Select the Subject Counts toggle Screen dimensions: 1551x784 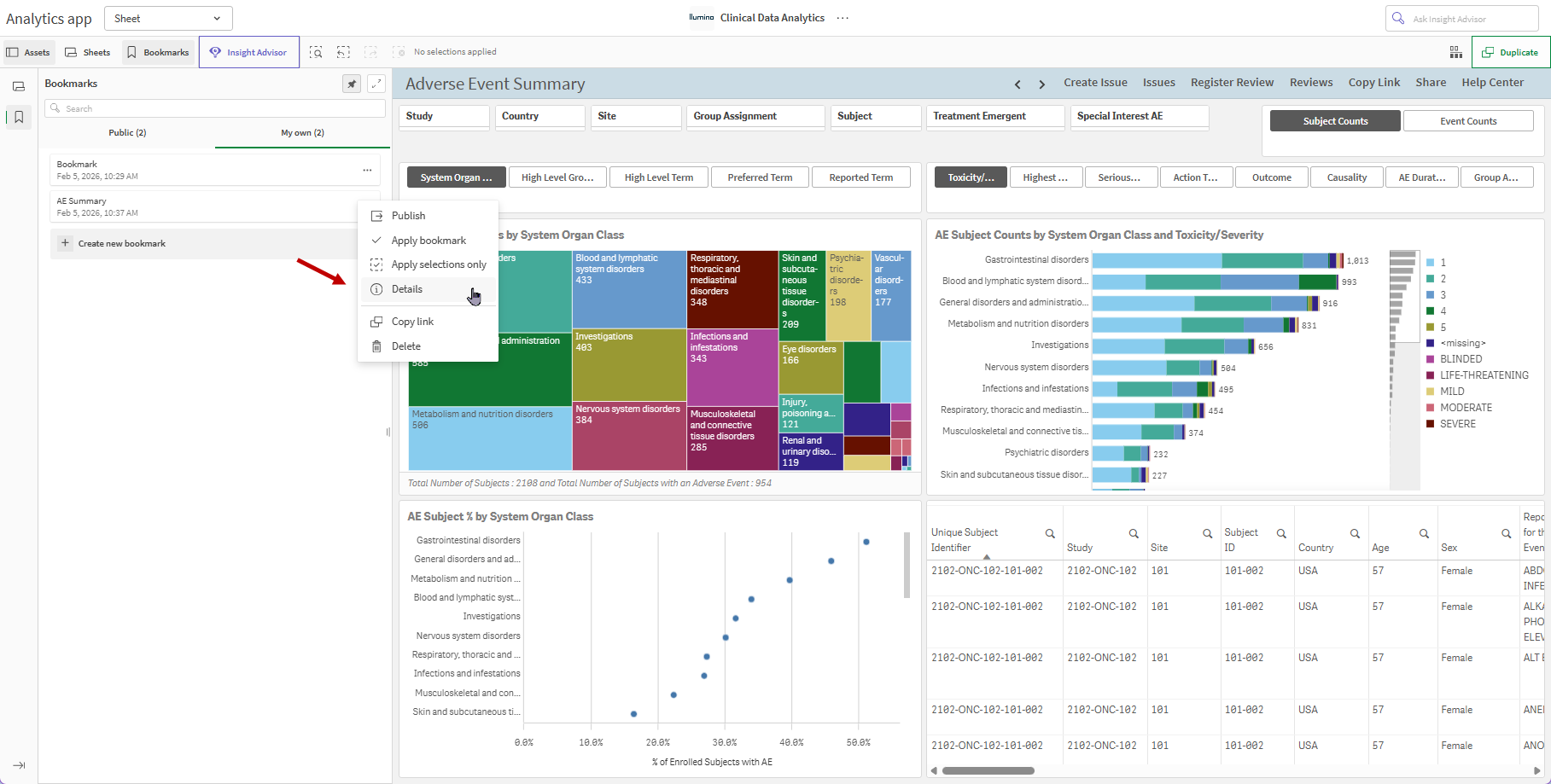coord(1335,121)
